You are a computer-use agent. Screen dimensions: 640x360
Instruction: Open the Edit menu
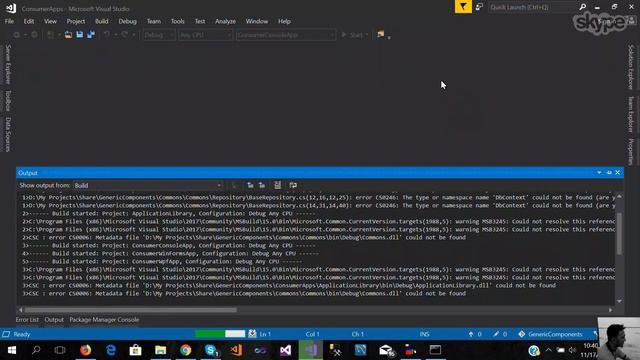(29, 21)
